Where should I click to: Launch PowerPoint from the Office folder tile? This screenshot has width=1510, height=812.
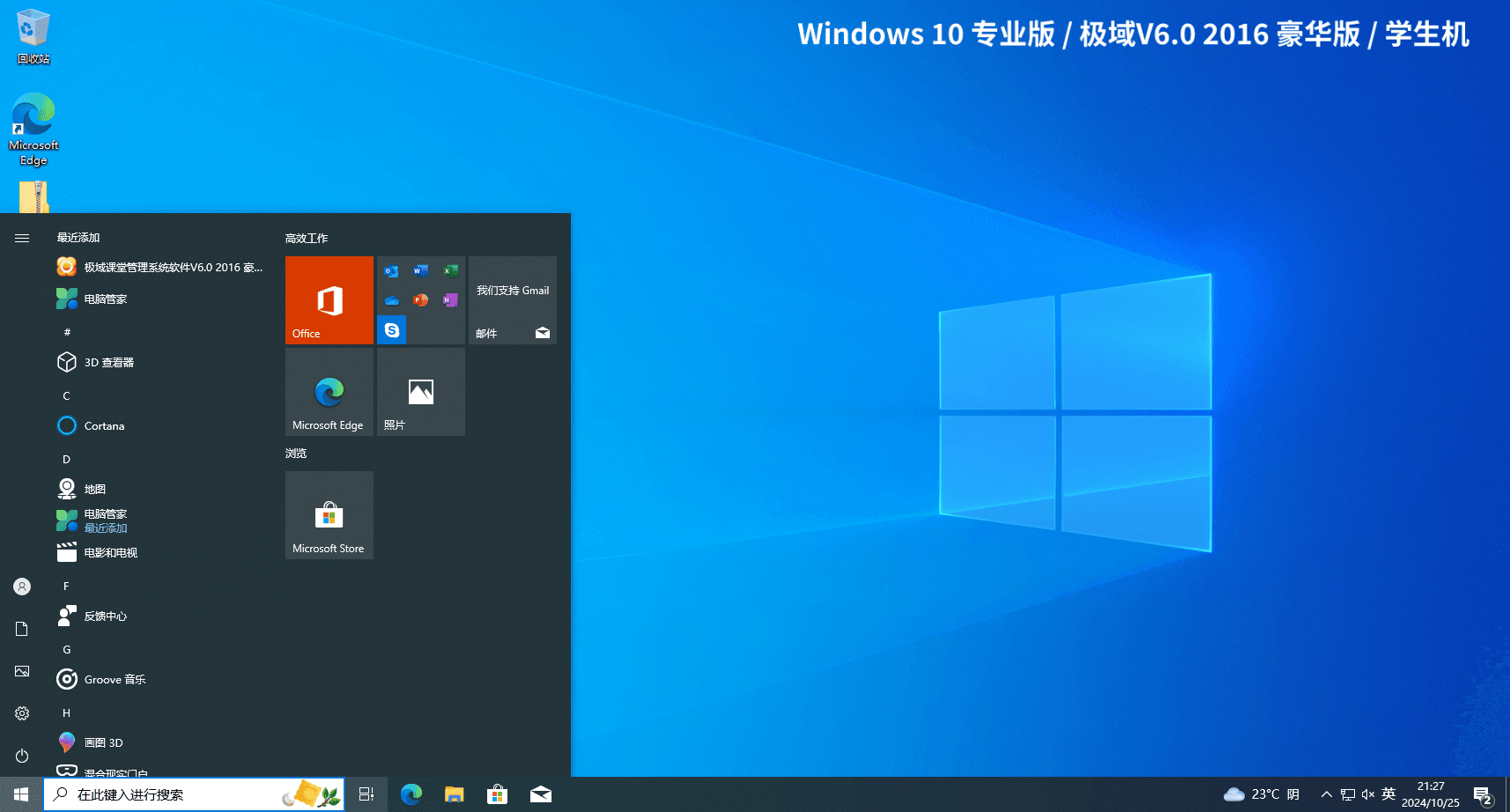point(421,300)
